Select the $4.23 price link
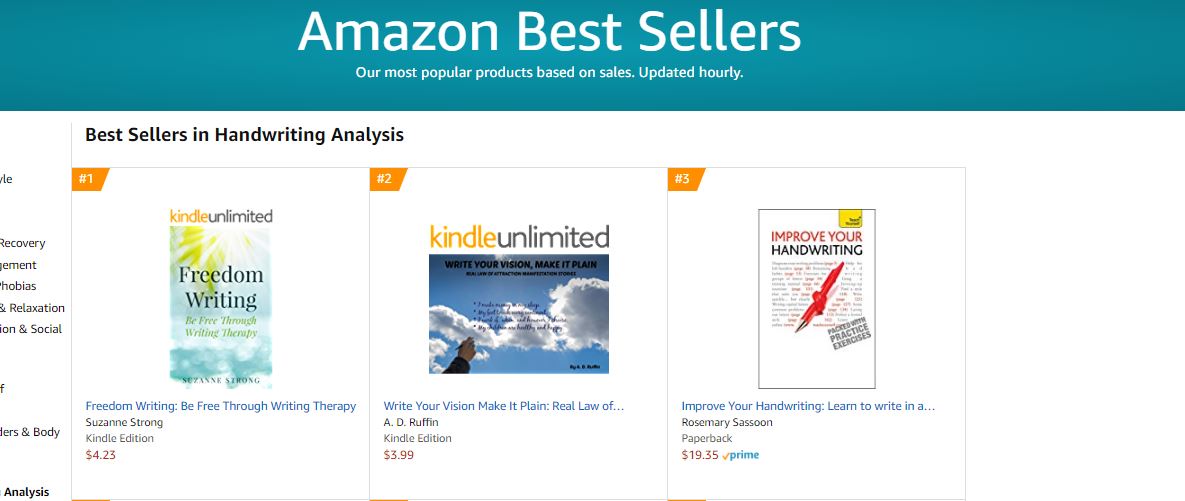The height and width of the screenshot is (501, 1185). point(101,455)
